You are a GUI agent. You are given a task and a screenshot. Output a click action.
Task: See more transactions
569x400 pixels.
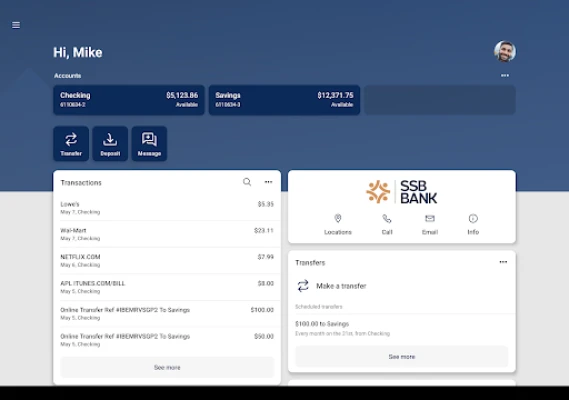[x=167, y=367]
